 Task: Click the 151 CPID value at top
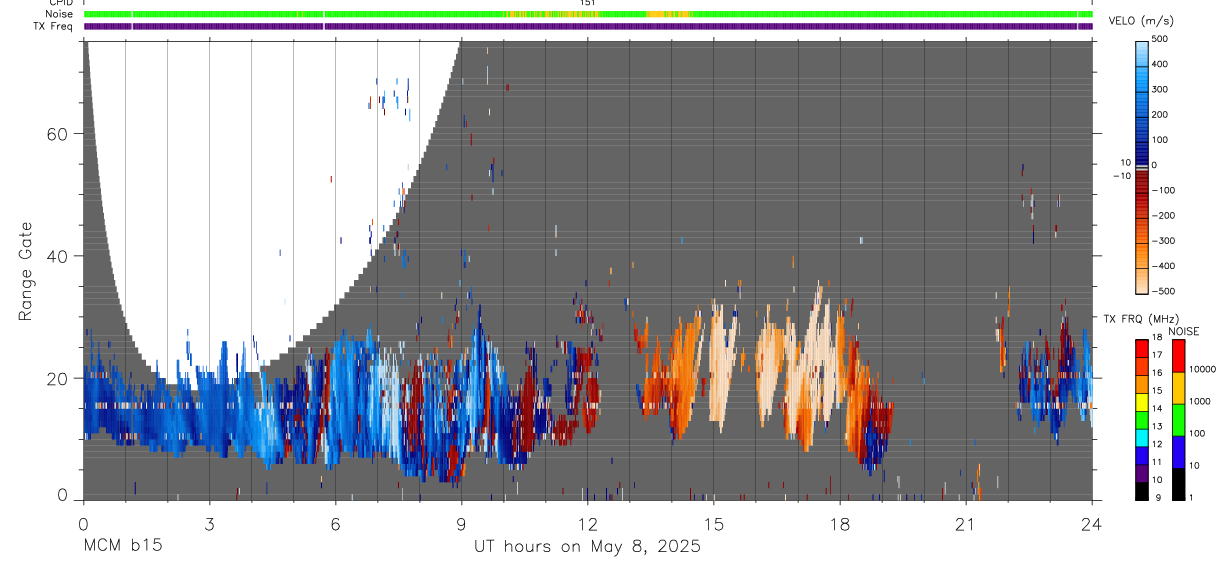coord(588,3)
